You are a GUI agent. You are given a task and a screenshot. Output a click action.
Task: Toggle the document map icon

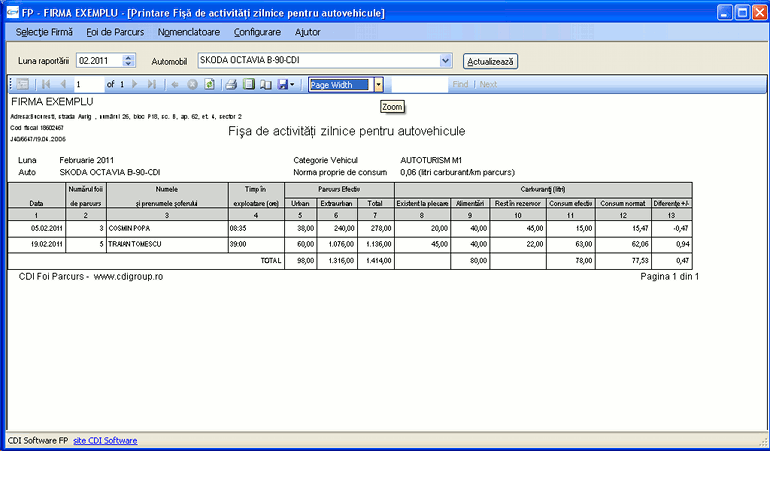click(x=23, y=84)
